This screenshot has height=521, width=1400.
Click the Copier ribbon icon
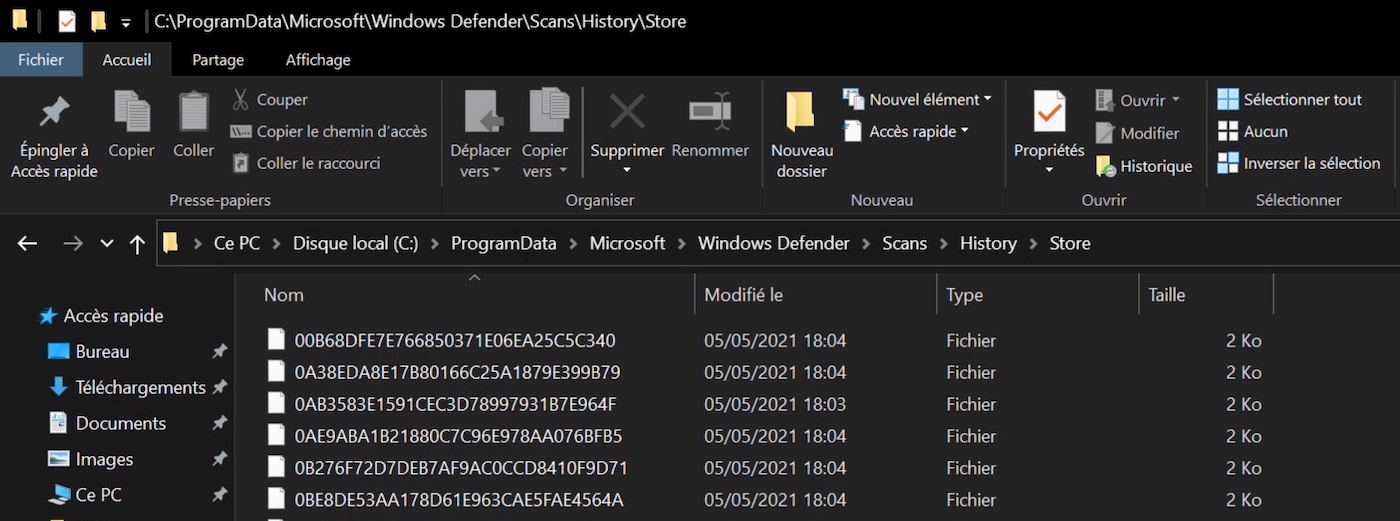pyautogui.click(x=131, y=111)
